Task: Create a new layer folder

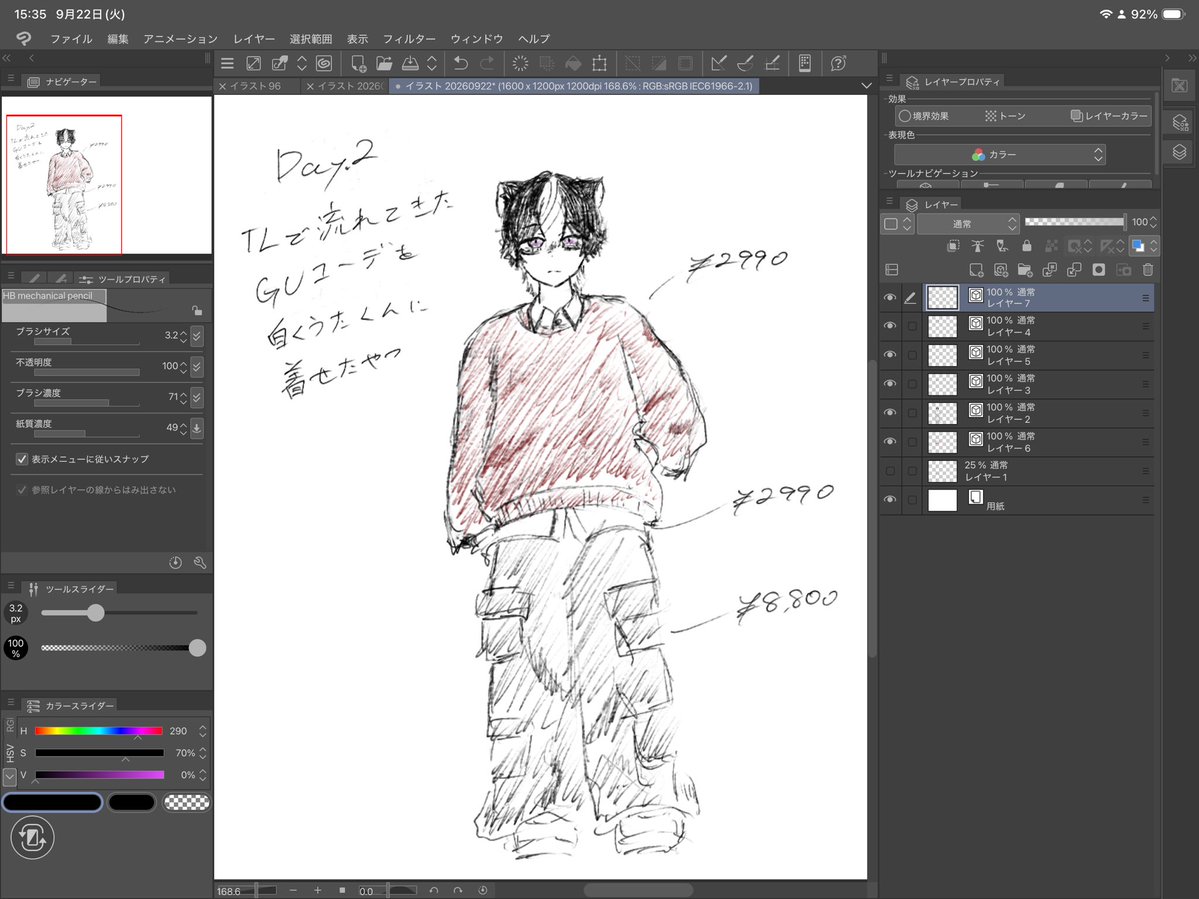Action: 1025,270
